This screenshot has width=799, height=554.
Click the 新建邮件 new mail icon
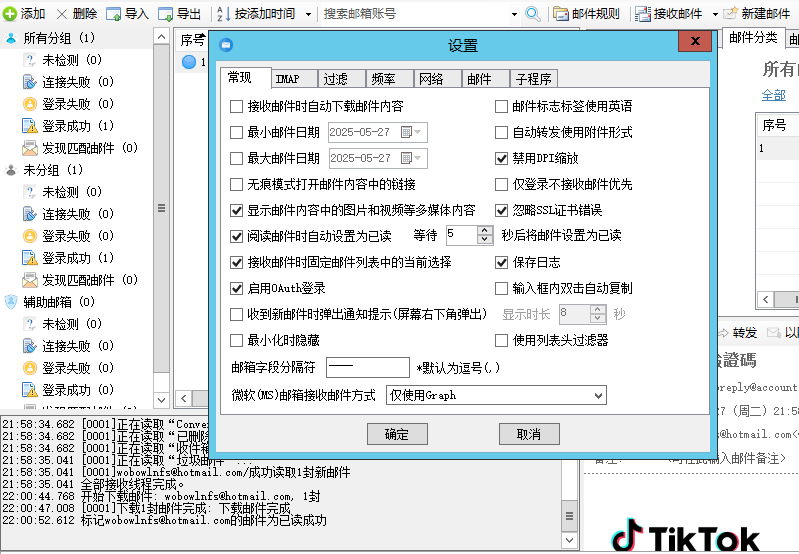coord(731,14)
